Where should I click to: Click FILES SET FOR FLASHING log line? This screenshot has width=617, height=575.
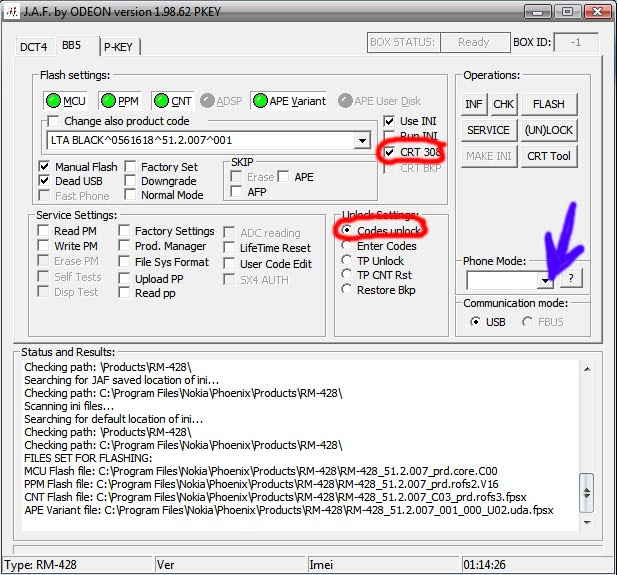[x=88, y=458]
